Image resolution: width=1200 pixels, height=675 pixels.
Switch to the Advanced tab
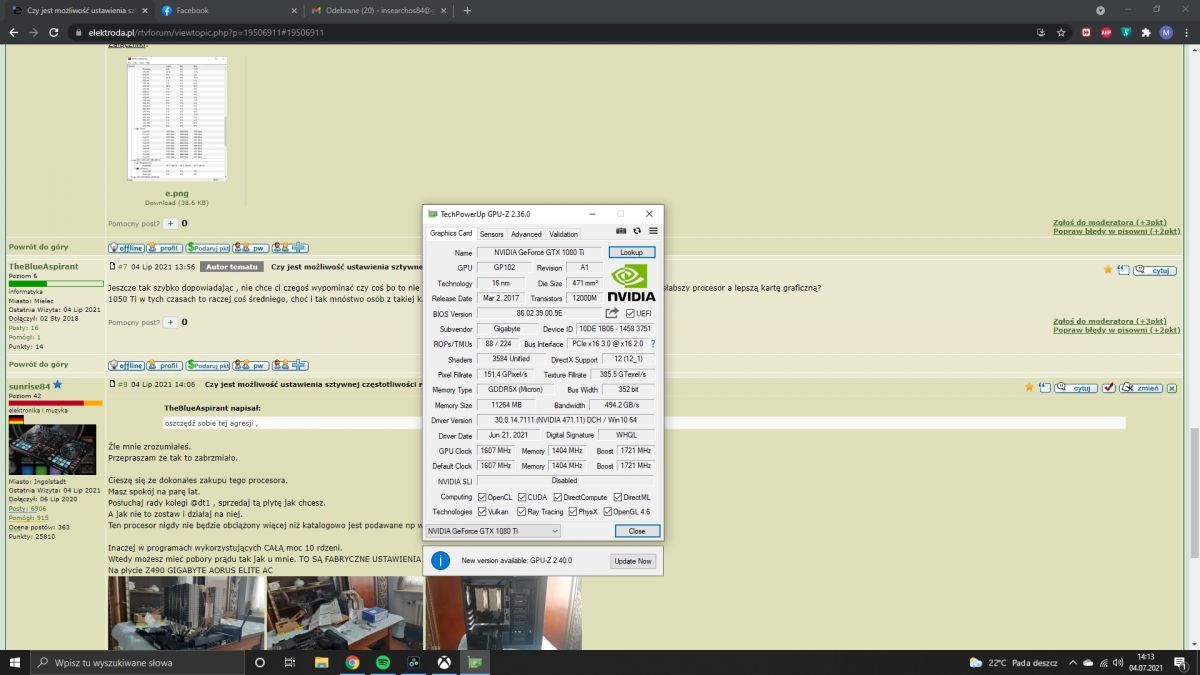(x=526, y=234)
